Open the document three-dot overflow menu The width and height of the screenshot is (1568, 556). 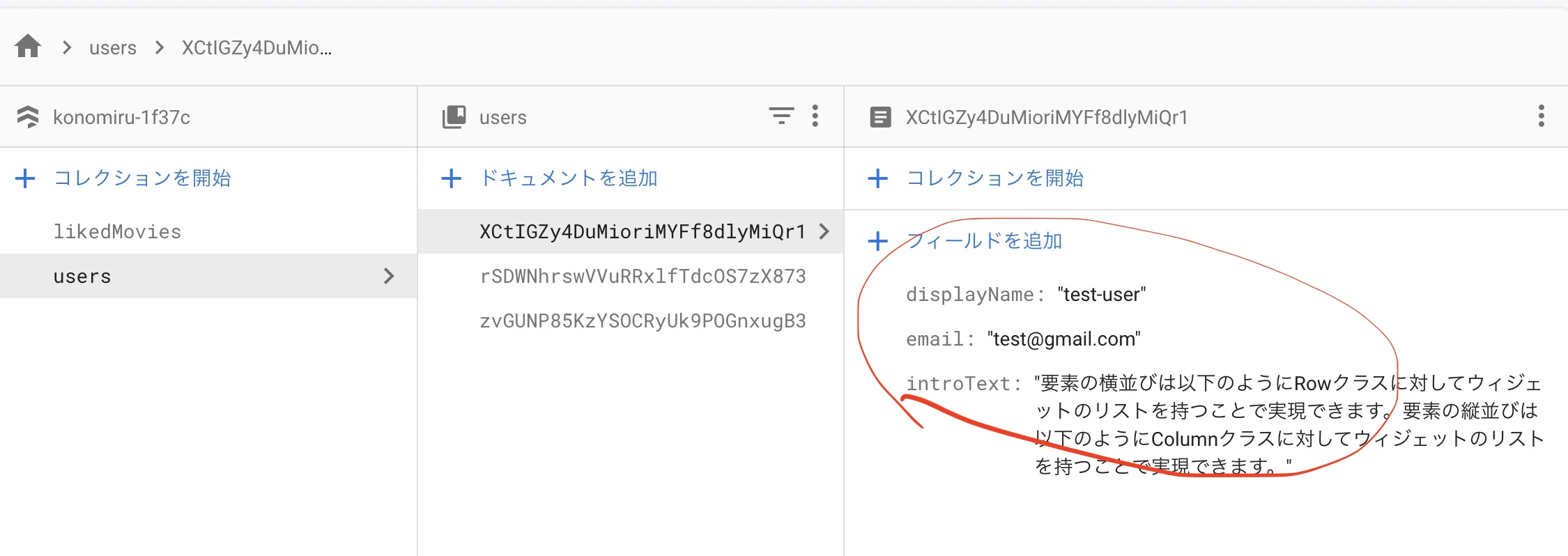click(x=1541, y=116)
